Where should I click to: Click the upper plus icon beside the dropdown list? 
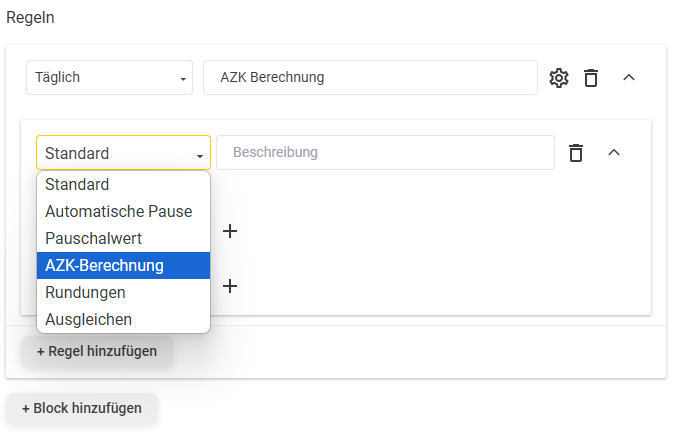point(230,231)
